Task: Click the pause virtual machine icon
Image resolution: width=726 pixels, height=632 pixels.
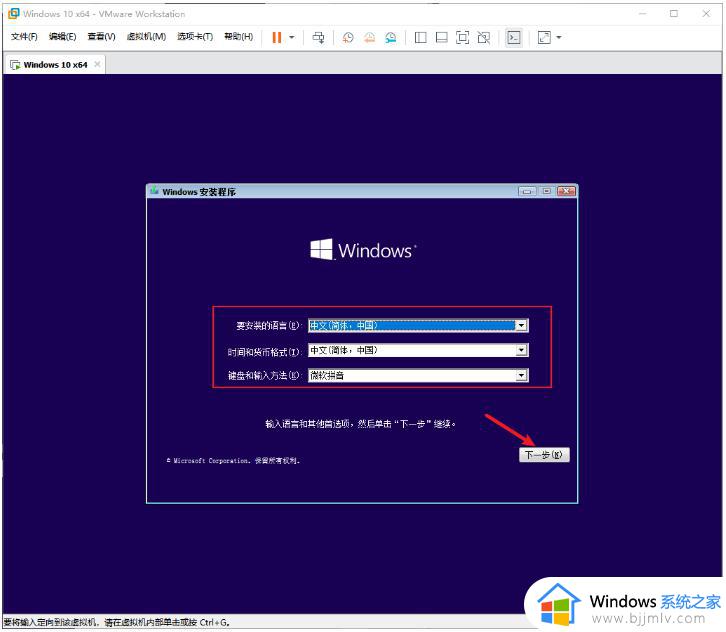Action: (276, 38)
